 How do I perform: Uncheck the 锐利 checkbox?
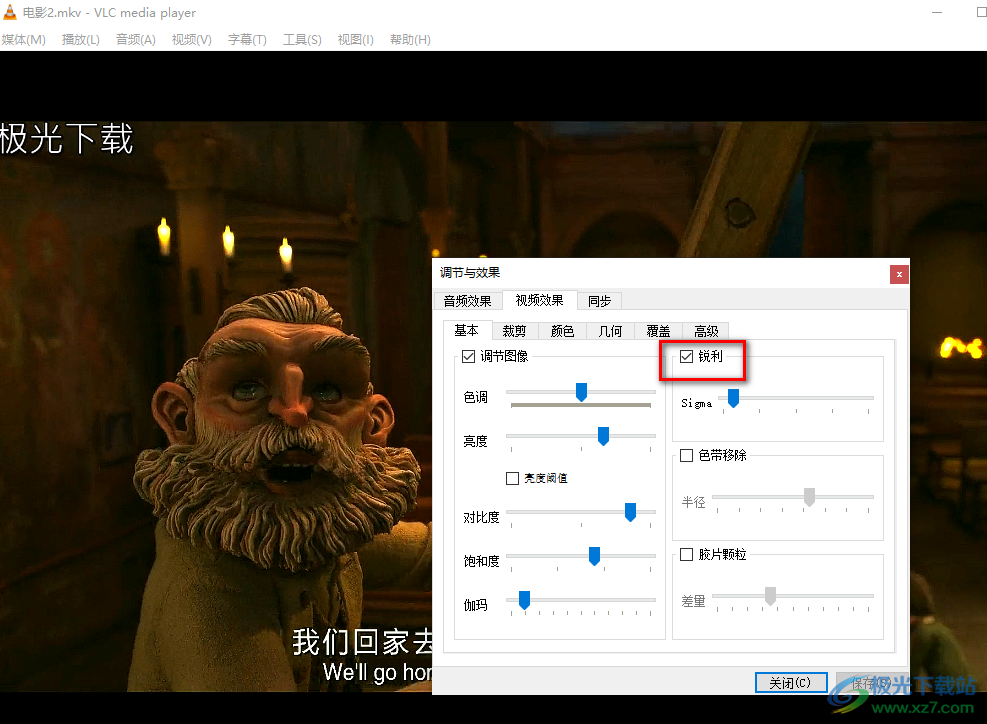[x=687, y=356]
